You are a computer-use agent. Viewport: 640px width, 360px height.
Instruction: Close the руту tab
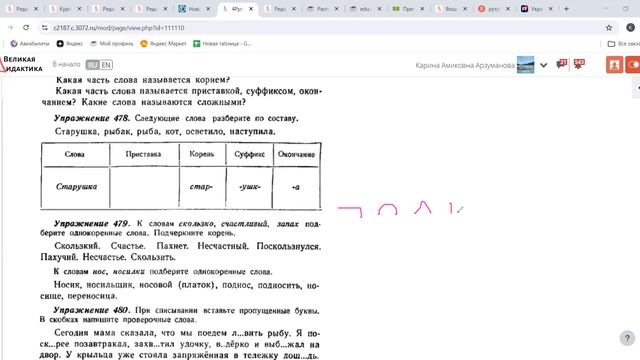pos(508,9)
